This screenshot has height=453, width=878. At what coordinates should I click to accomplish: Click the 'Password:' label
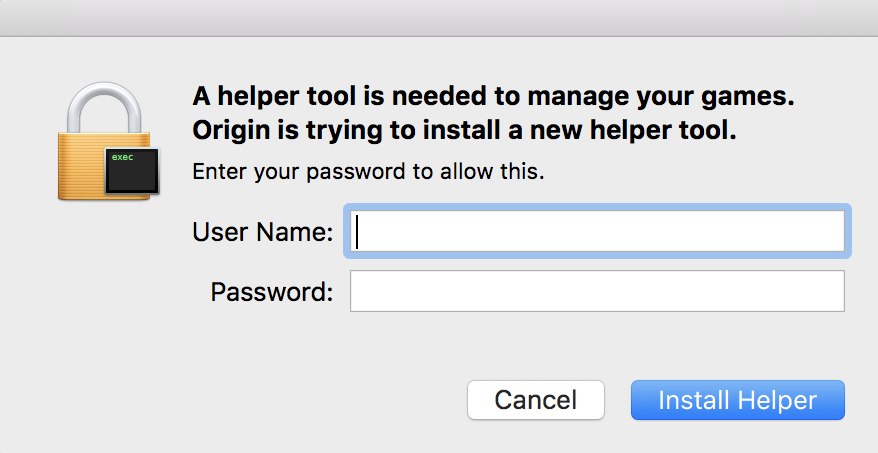(271, 292)
